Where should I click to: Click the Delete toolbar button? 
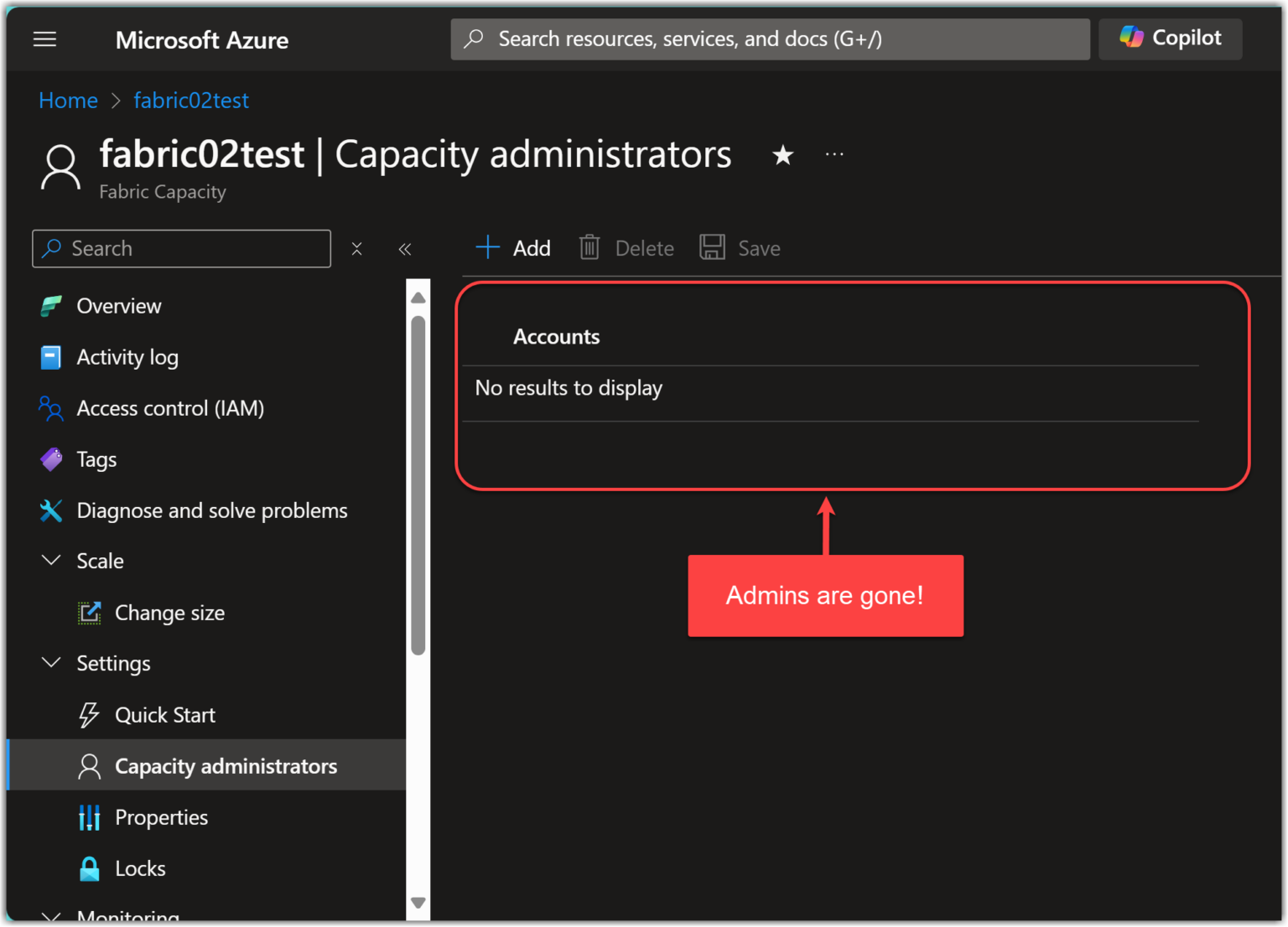[626, 248]
